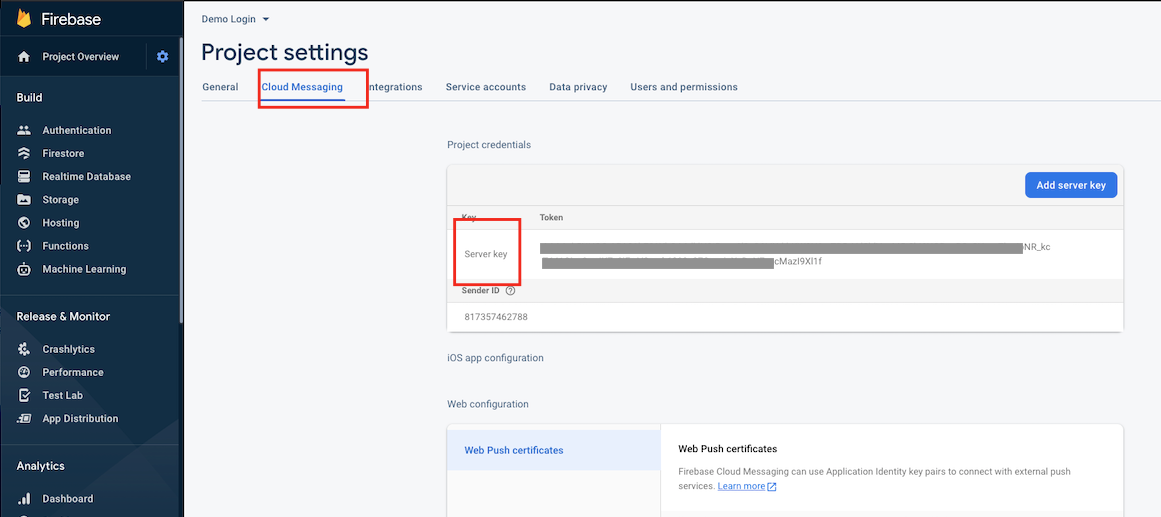Screen dimensions: 1161x517
Task: Click the Sender ID help question icon
Action: click(x=510, y=290)
